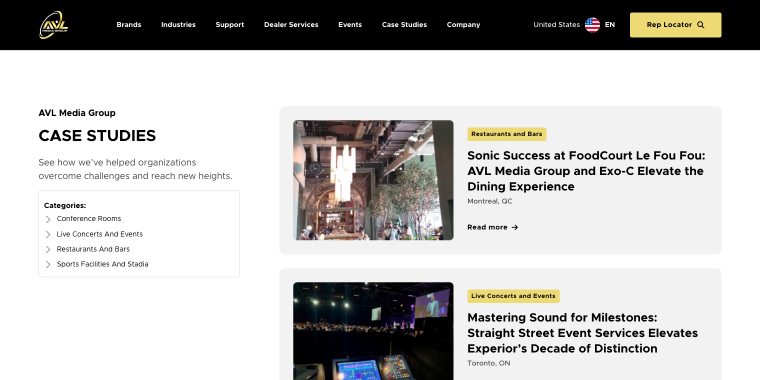
Task: Go to the Events page
Action: coord(350,25)
